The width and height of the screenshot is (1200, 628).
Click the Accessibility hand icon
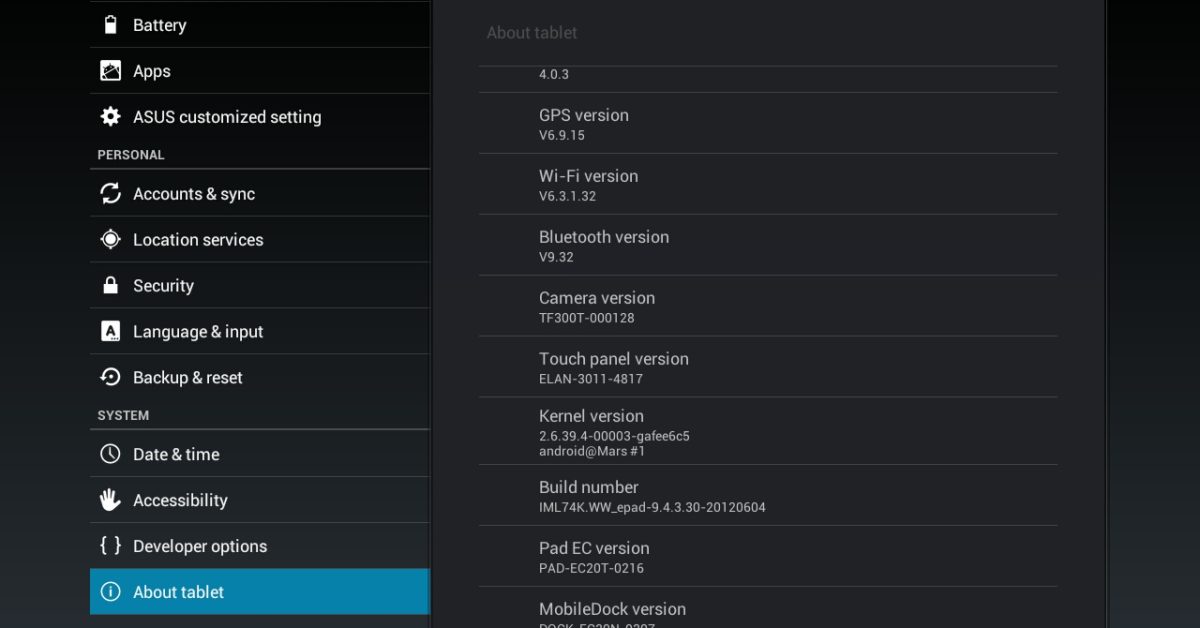point(110,500)
